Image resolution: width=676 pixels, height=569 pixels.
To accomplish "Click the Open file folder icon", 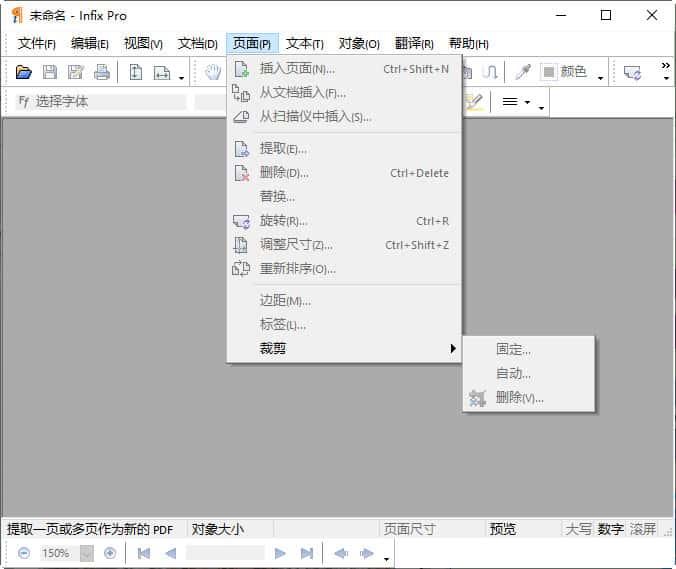I will pyautogui.click(x=24, y=72).
